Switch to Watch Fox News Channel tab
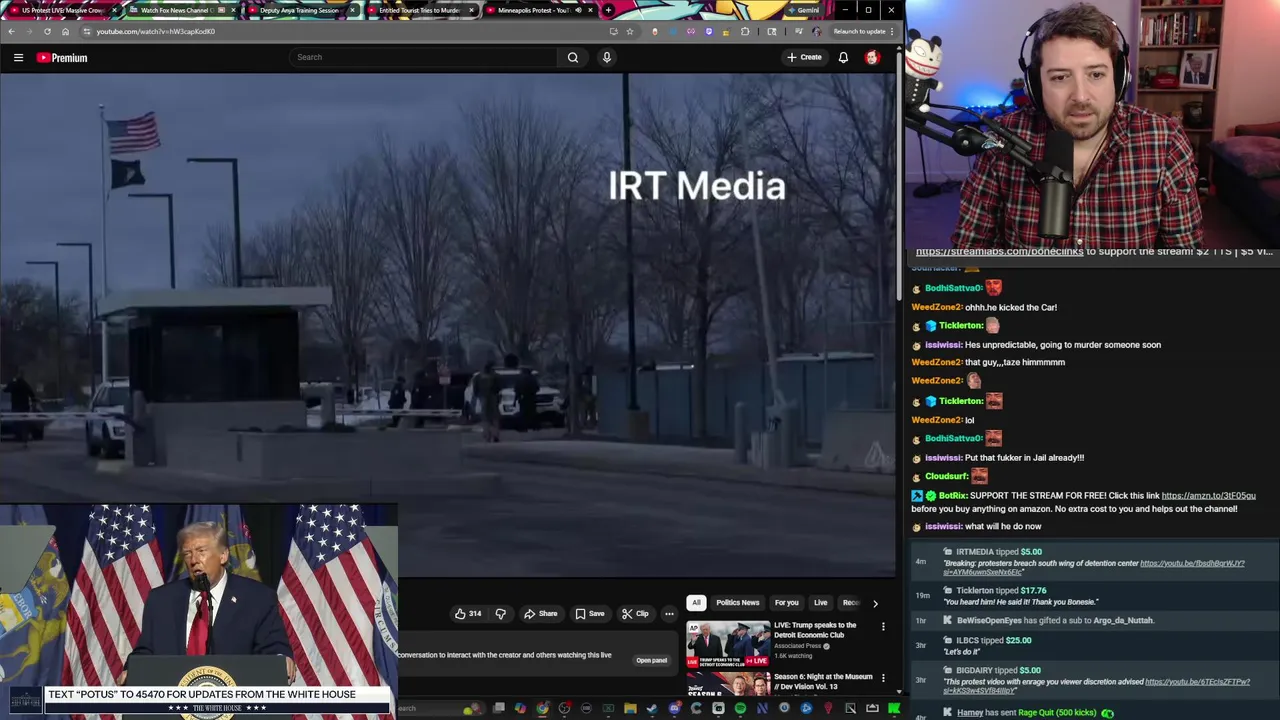1280x720 pixels. click(x=180, y=10)
